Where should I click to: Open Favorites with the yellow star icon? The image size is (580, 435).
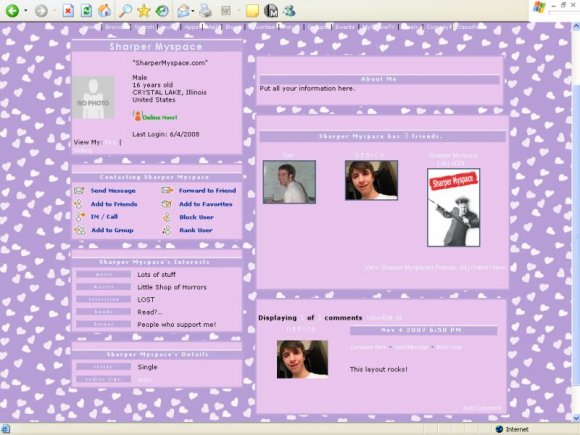pos(144,10)
